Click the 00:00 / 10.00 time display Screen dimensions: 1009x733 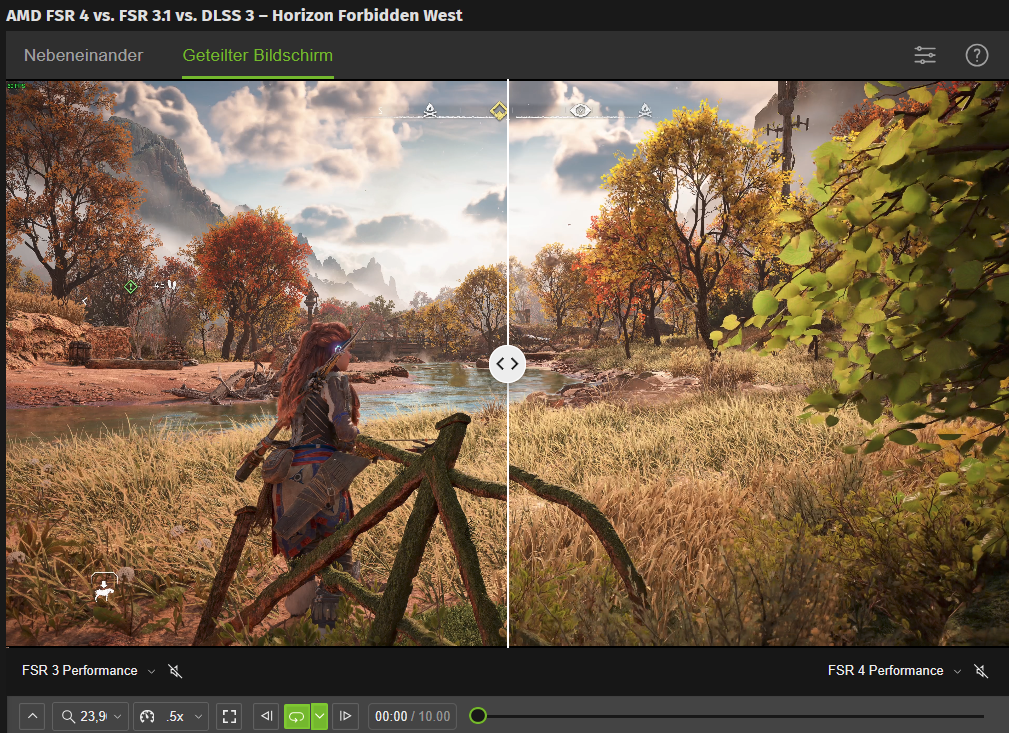[x=412, y=716]
